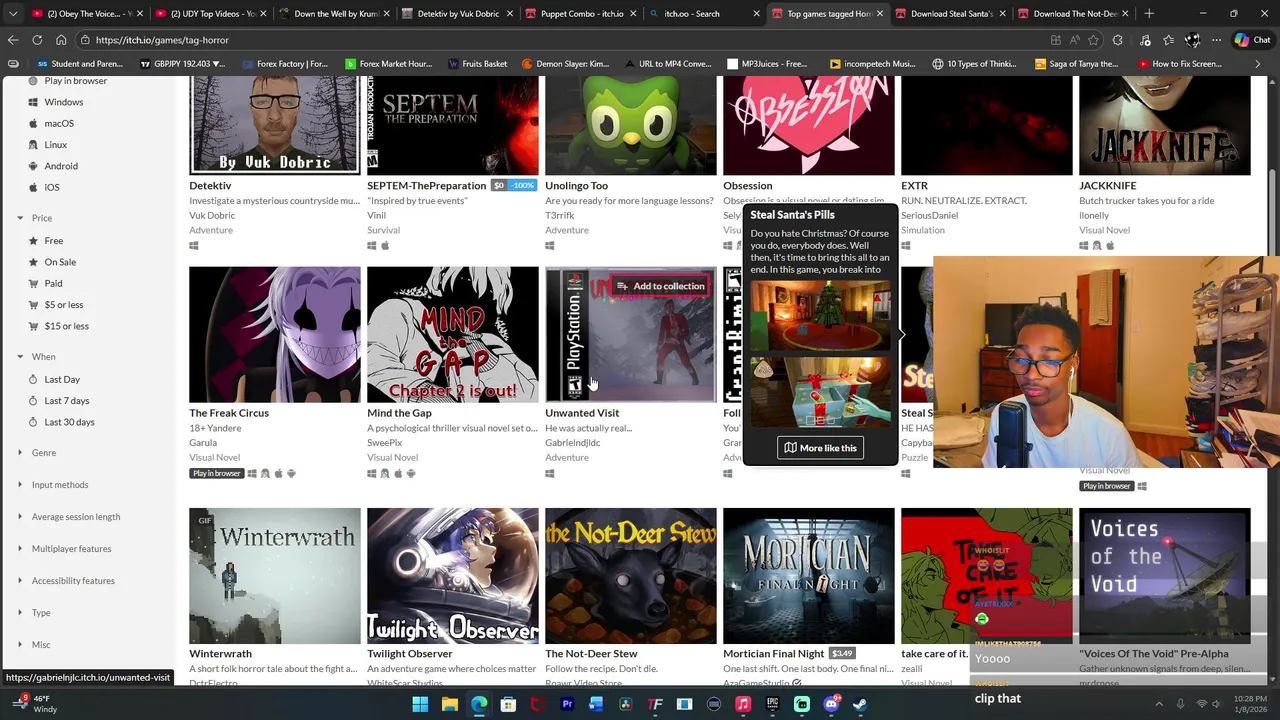
Task: Open the Winterwrath game title link
Action: (220, 654)
